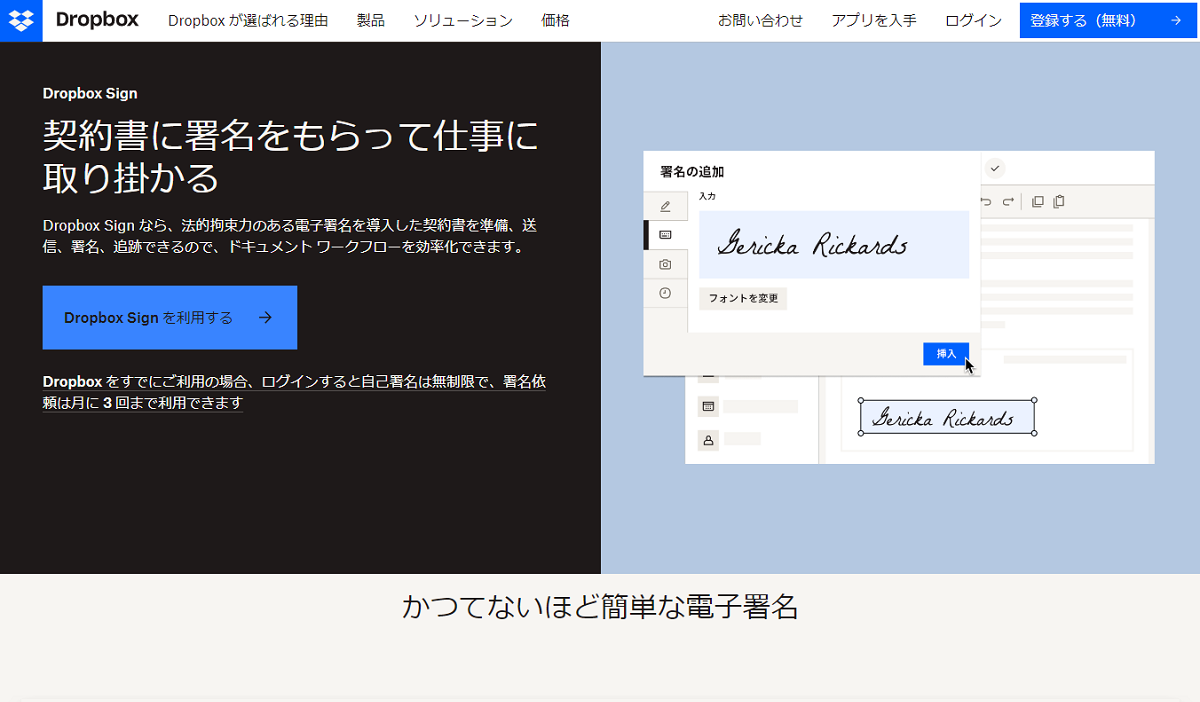
Task: Click the paste clipboard icon in illustration toolbar
Action: coord(1059,201)
